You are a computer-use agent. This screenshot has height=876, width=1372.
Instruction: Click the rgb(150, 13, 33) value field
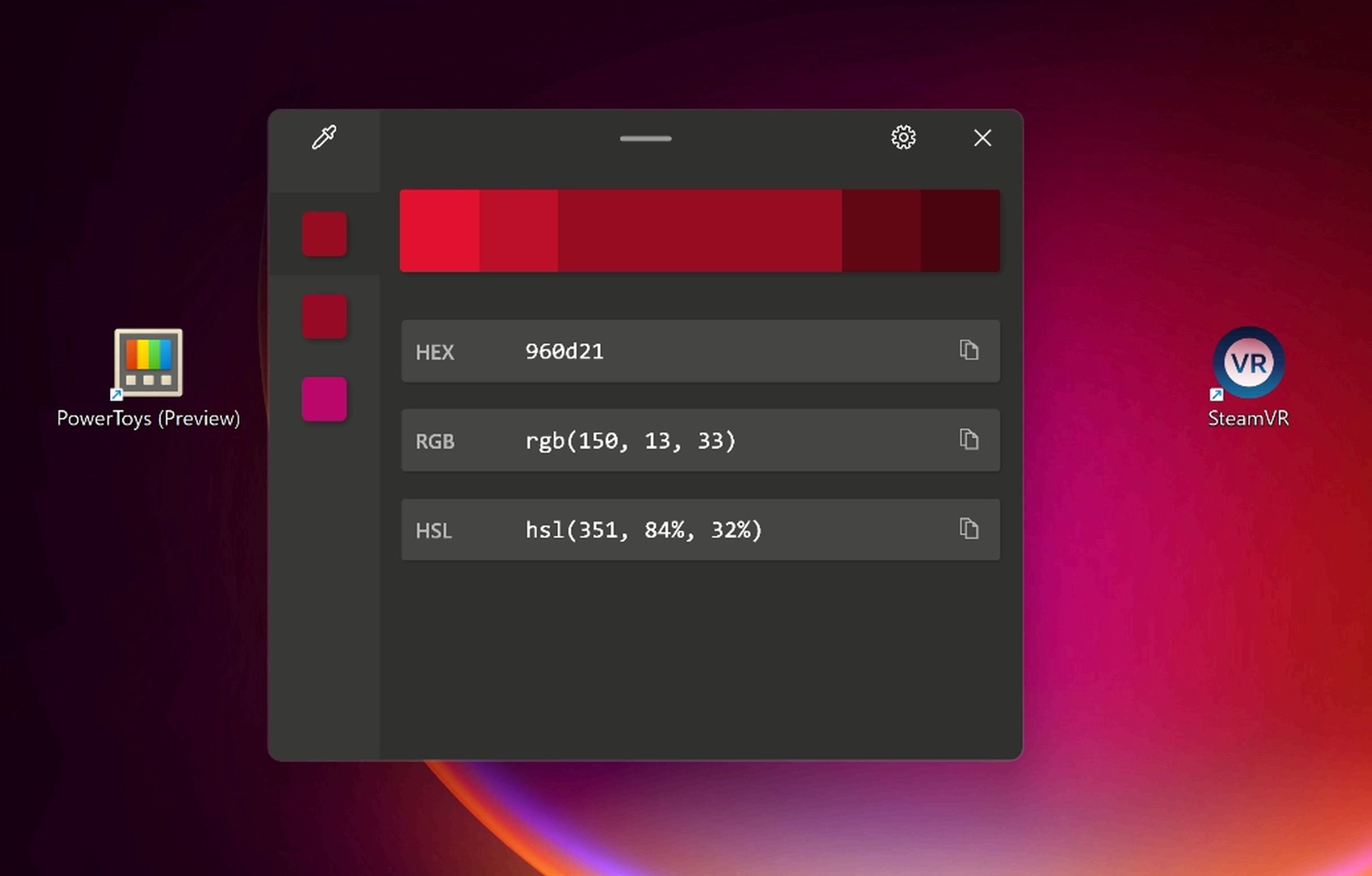click(630, 440)
